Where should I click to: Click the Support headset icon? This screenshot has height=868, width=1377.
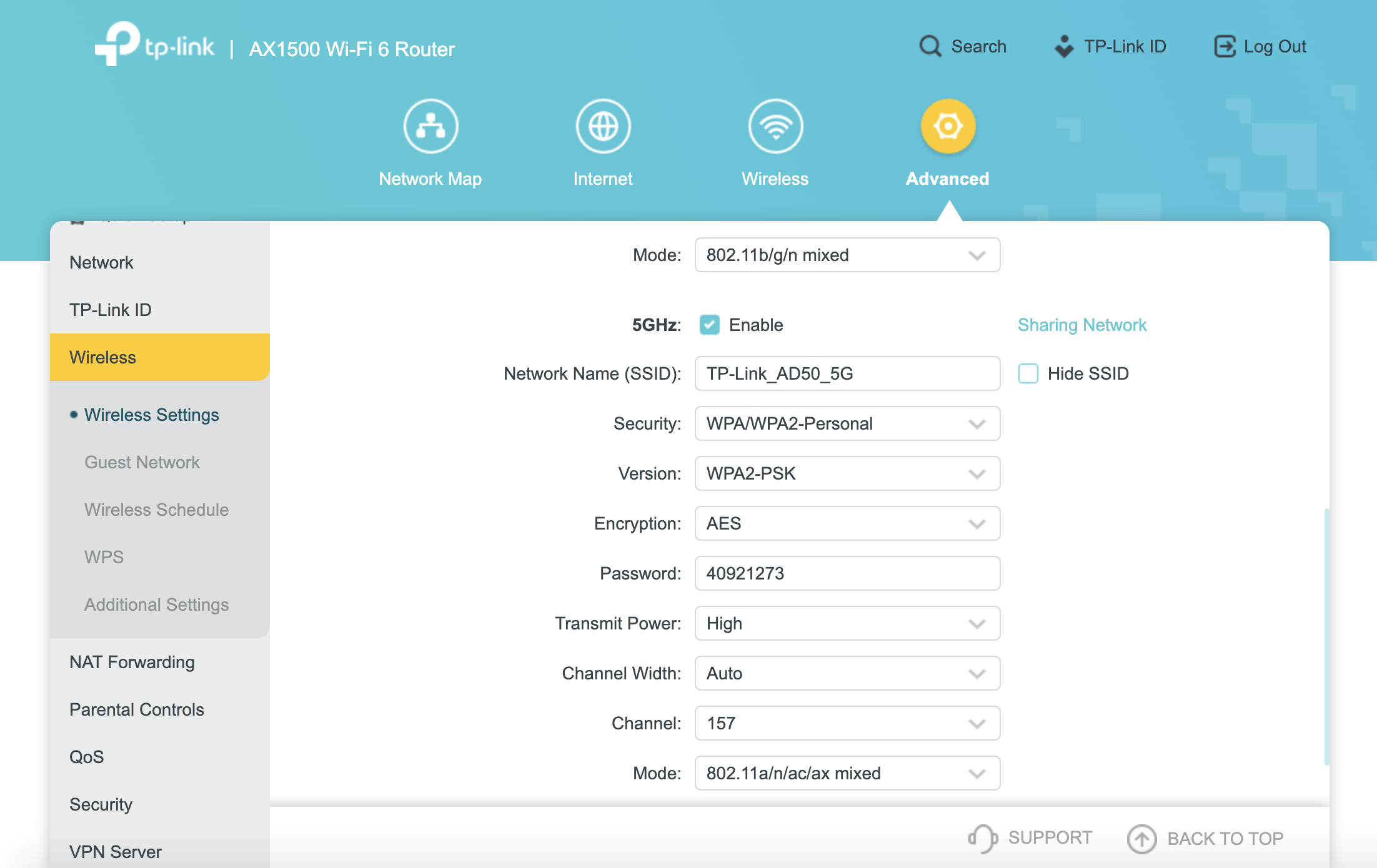point(981,837)
